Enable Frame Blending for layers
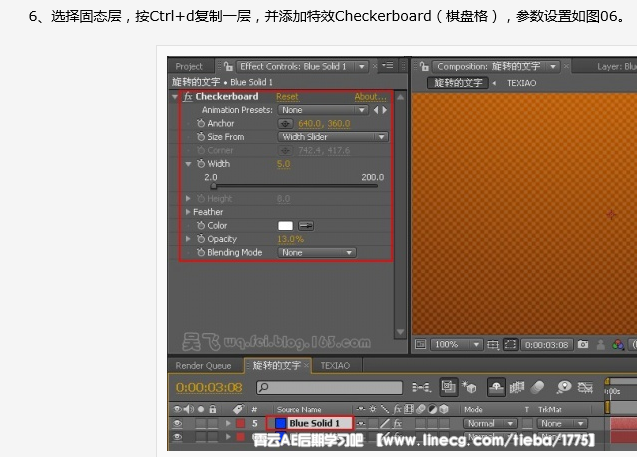 (x=517, y=387)
